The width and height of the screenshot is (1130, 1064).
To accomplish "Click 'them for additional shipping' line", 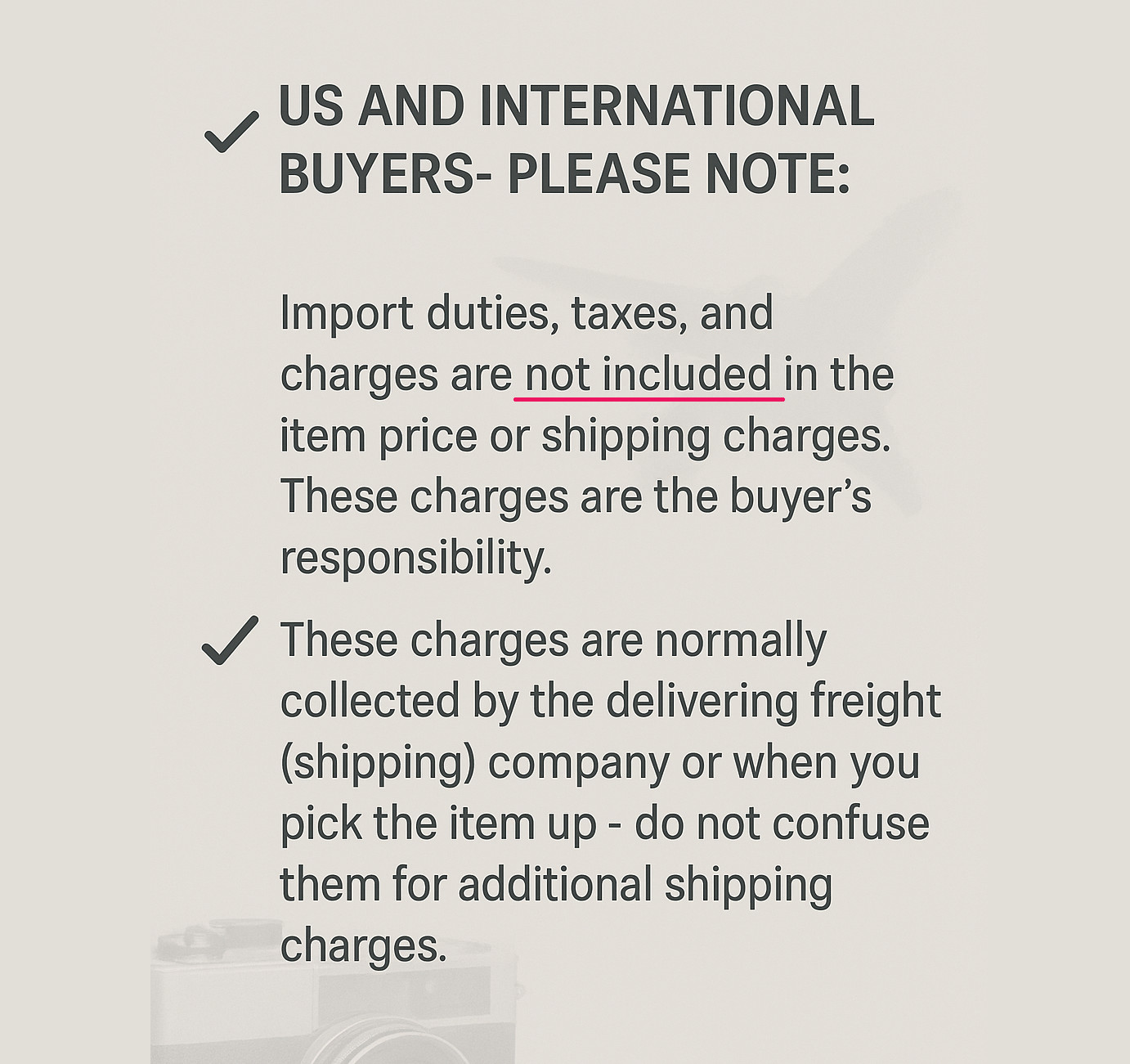I will coord(556,885).
